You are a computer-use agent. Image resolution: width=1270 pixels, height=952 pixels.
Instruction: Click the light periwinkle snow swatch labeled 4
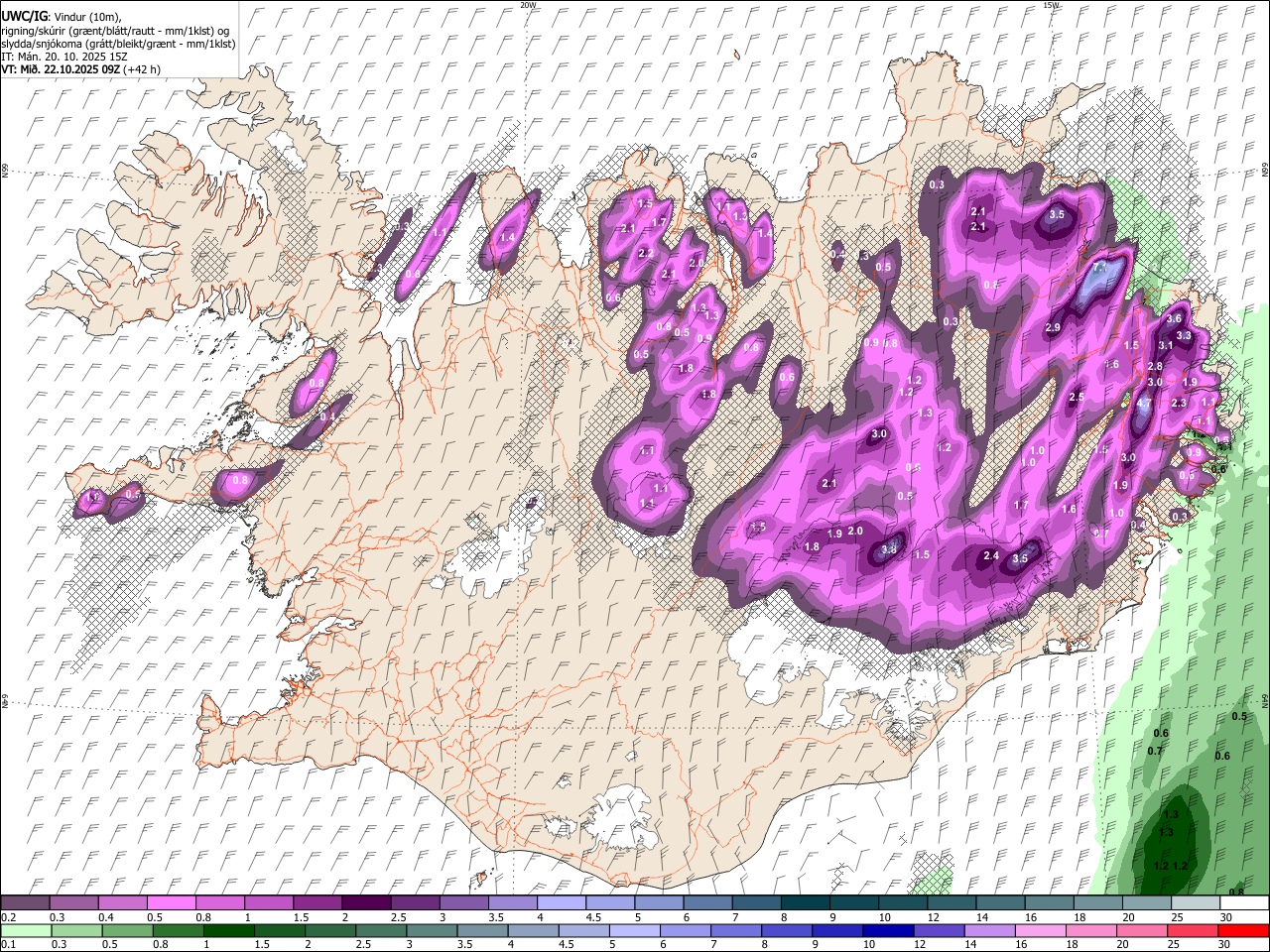pyautogui.click(x=561, y=903)
